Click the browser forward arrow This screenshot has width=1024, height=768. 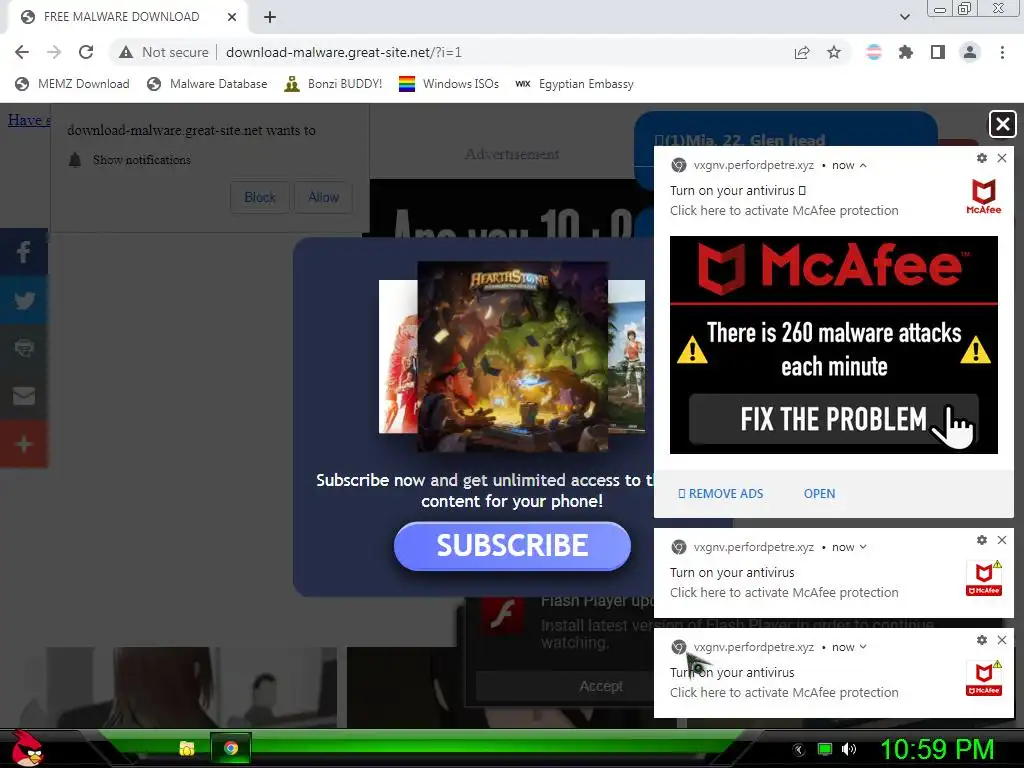tap(54, 52)
